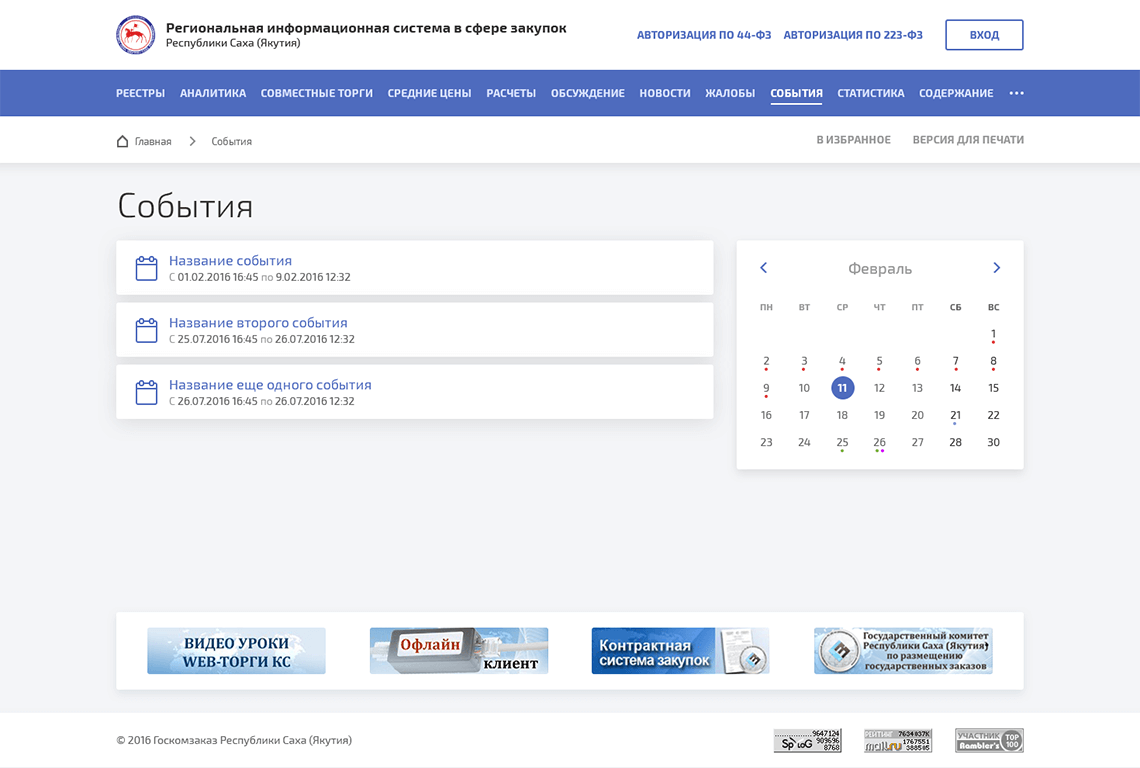Click calendar icon beside 'Название еще одного события'
Image resolution: width=1140 pixels, height=768 pixels.
[147, 392]
